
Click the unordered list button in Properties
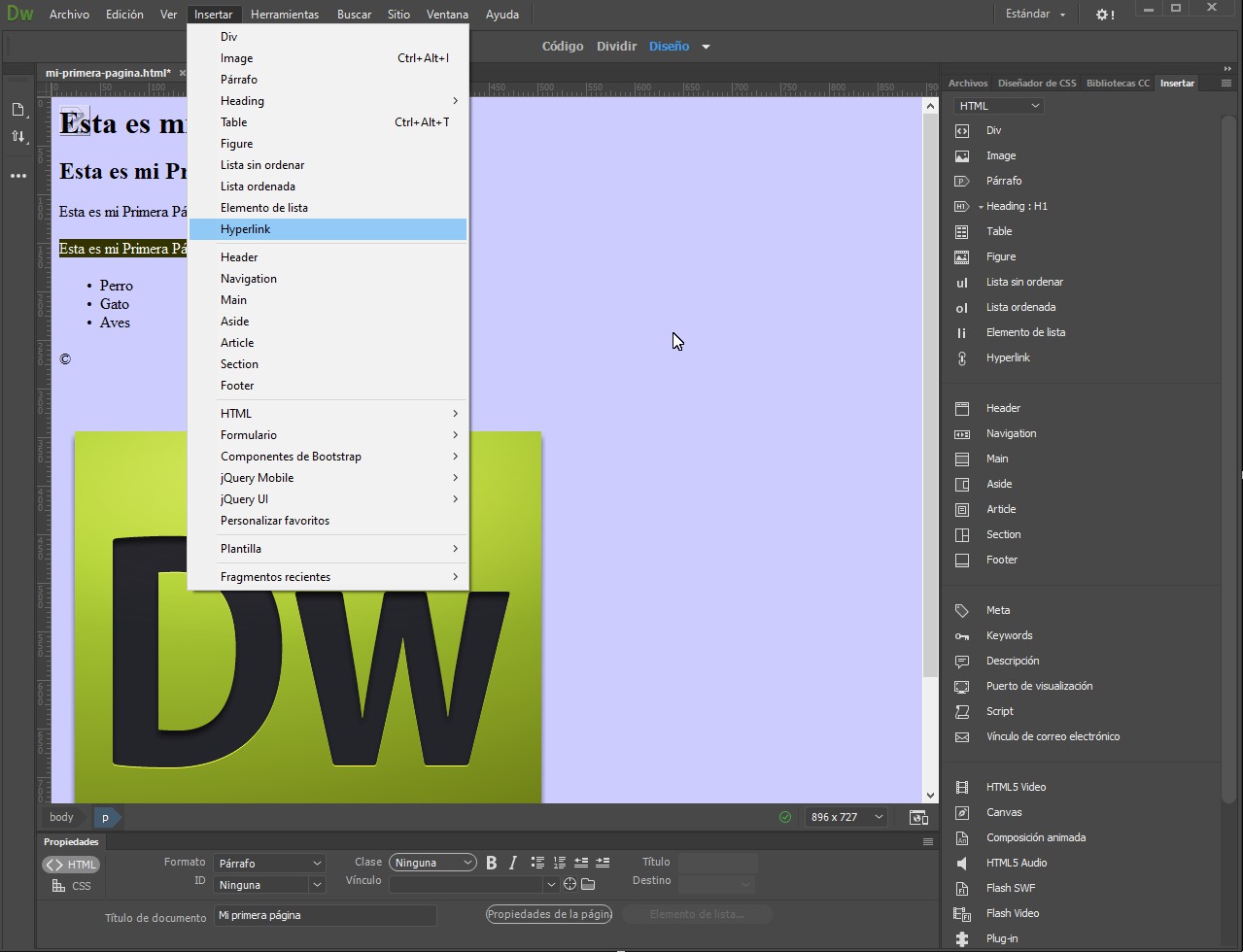click(x=537, y=863)
